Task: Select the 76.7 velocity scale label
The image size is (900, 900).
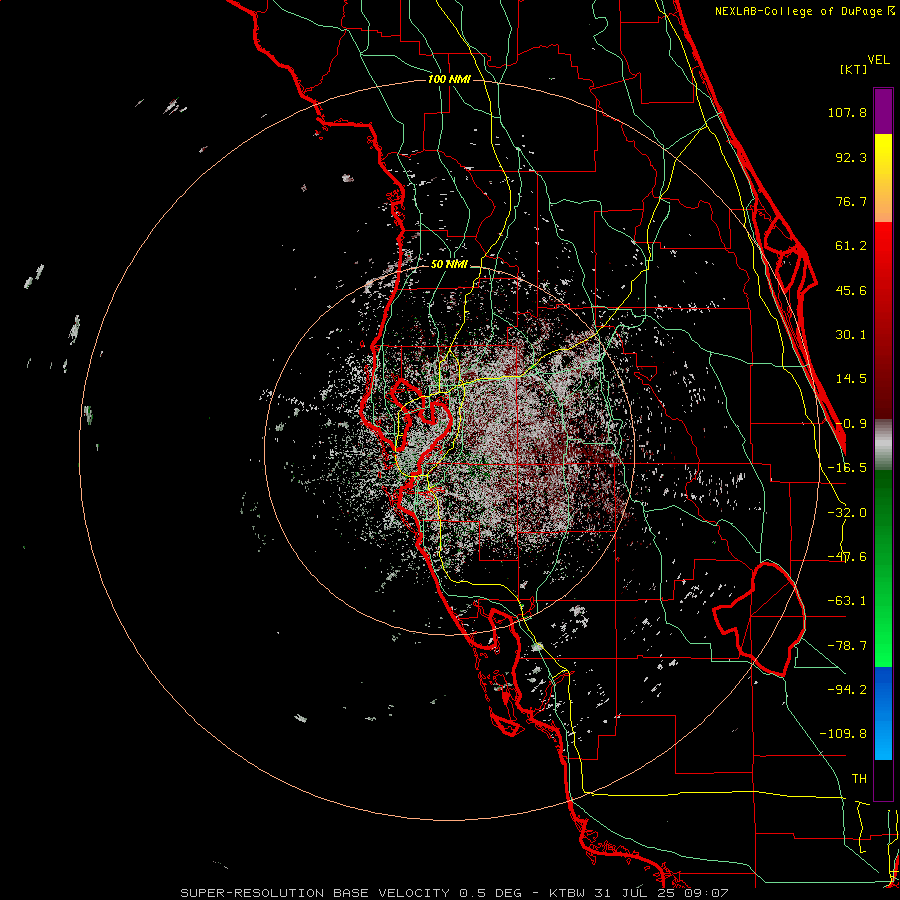Action: pyautogui.click(x=851, y=201)
